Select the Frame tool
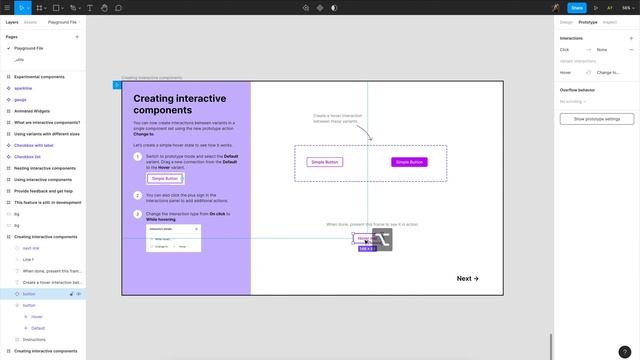Viewport: 640px width, 360px height. coord(39,8)
